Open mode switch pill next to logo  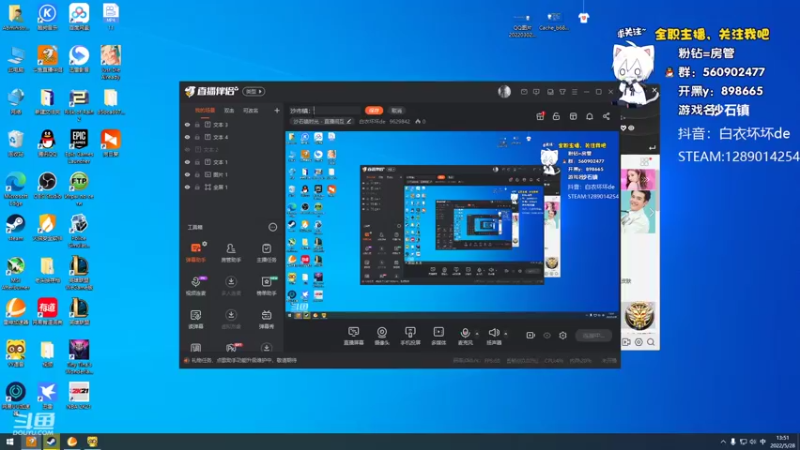pyautogui.click(x=254, y=92)
